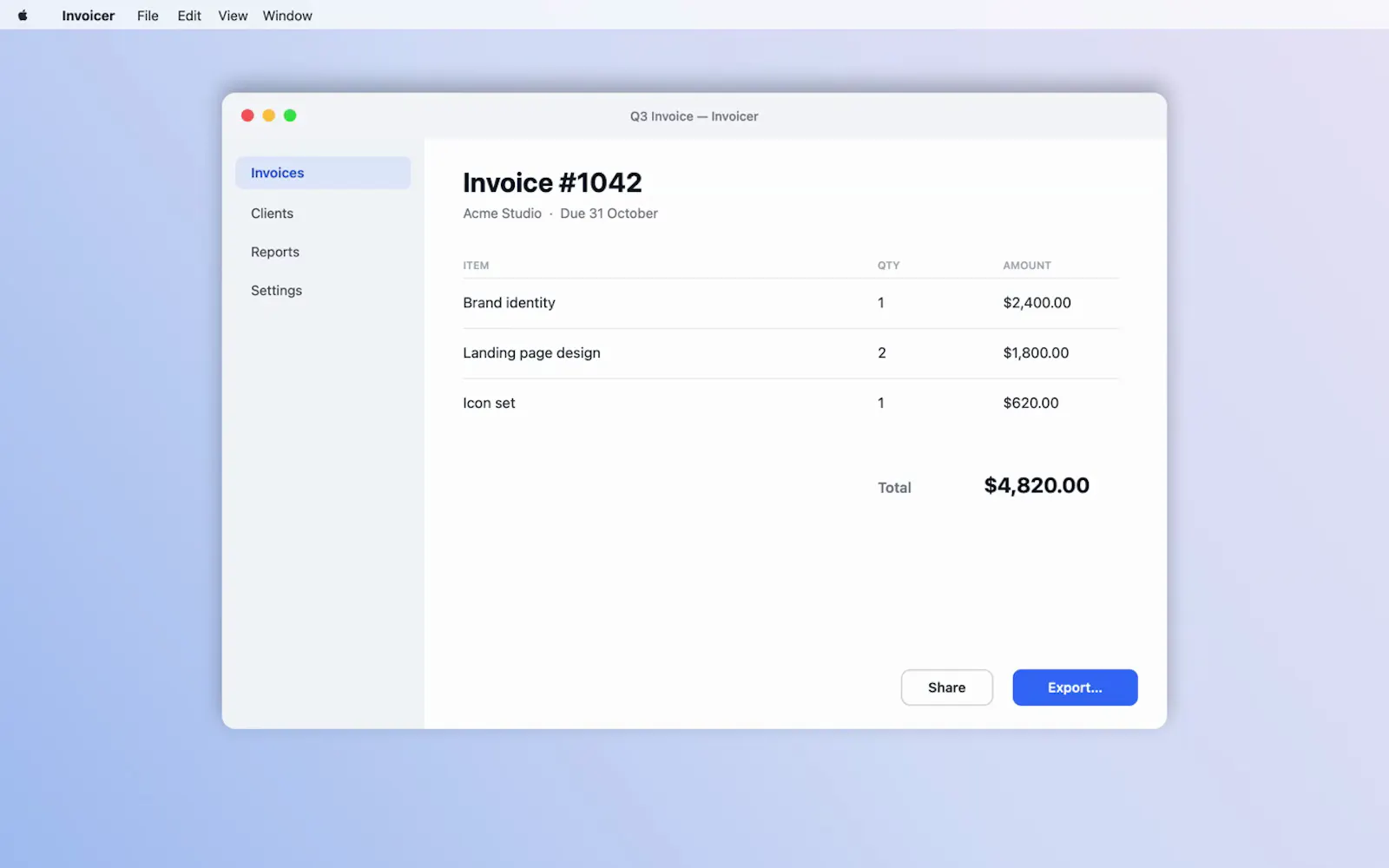Click the AMOUNT column header
The height and width of the screenshot is (868, 1389).
(x=1027, y=266)
